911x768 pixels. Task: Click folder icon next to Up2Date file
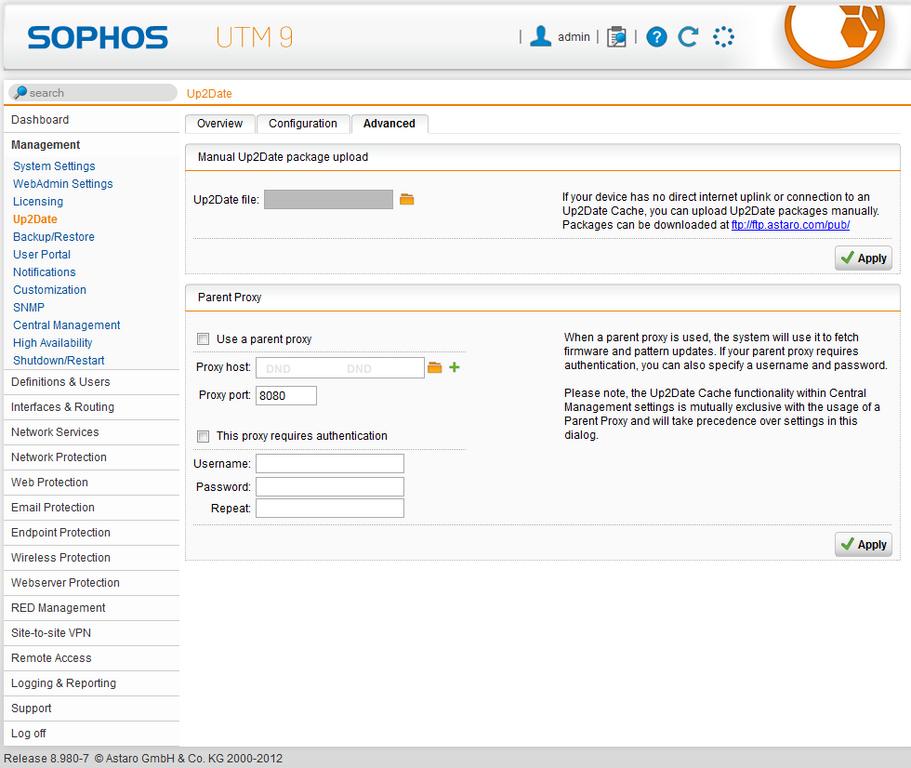407,200
